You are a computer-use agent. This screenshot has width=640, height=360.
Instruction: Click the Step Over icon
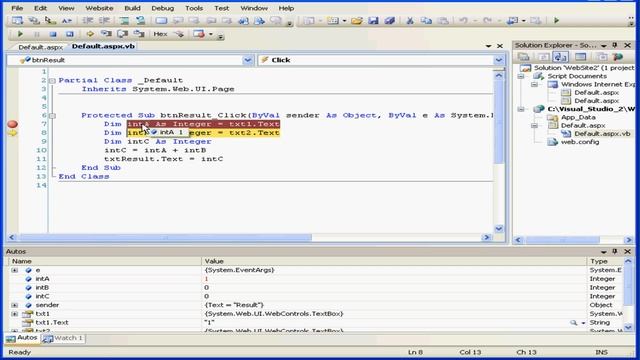click(122, 34)
